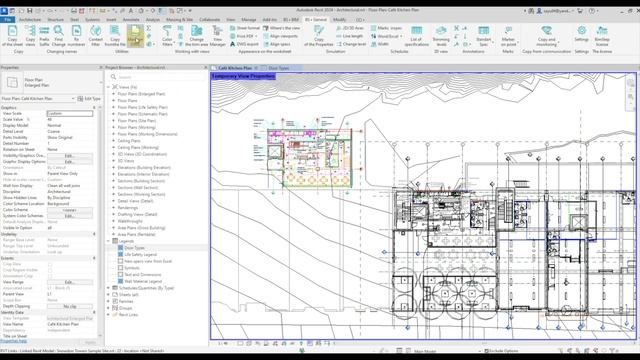Click Edit for View Range

click(x=70, y=282)
